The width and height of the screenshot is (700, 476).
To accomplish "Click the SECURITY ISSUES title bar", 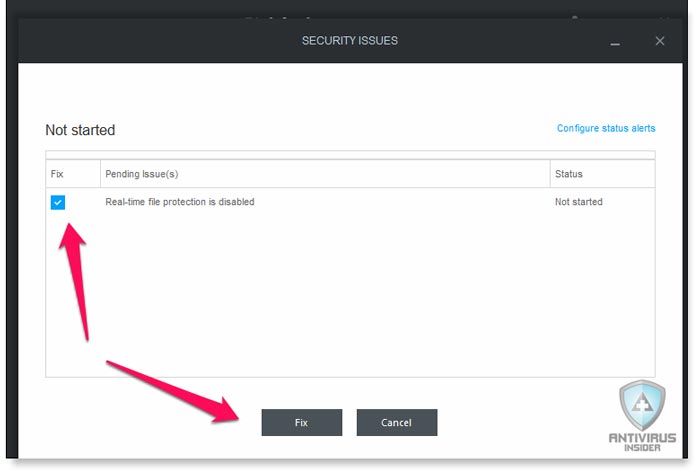I will (x=350, y=41).
